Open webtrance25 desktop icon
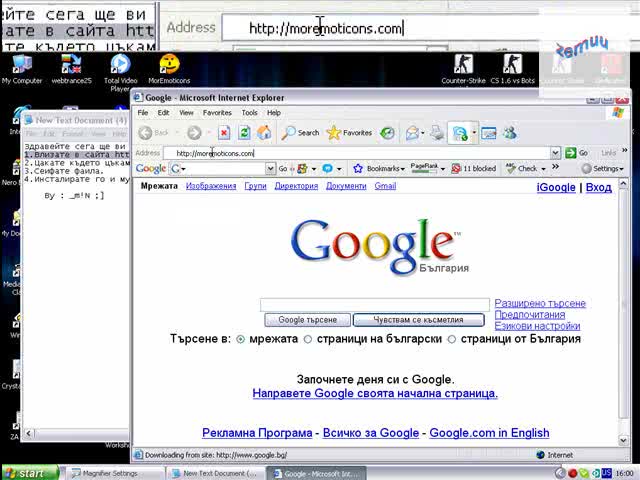Viewport: 640px width, 480px height. click(x=71, y=69)
